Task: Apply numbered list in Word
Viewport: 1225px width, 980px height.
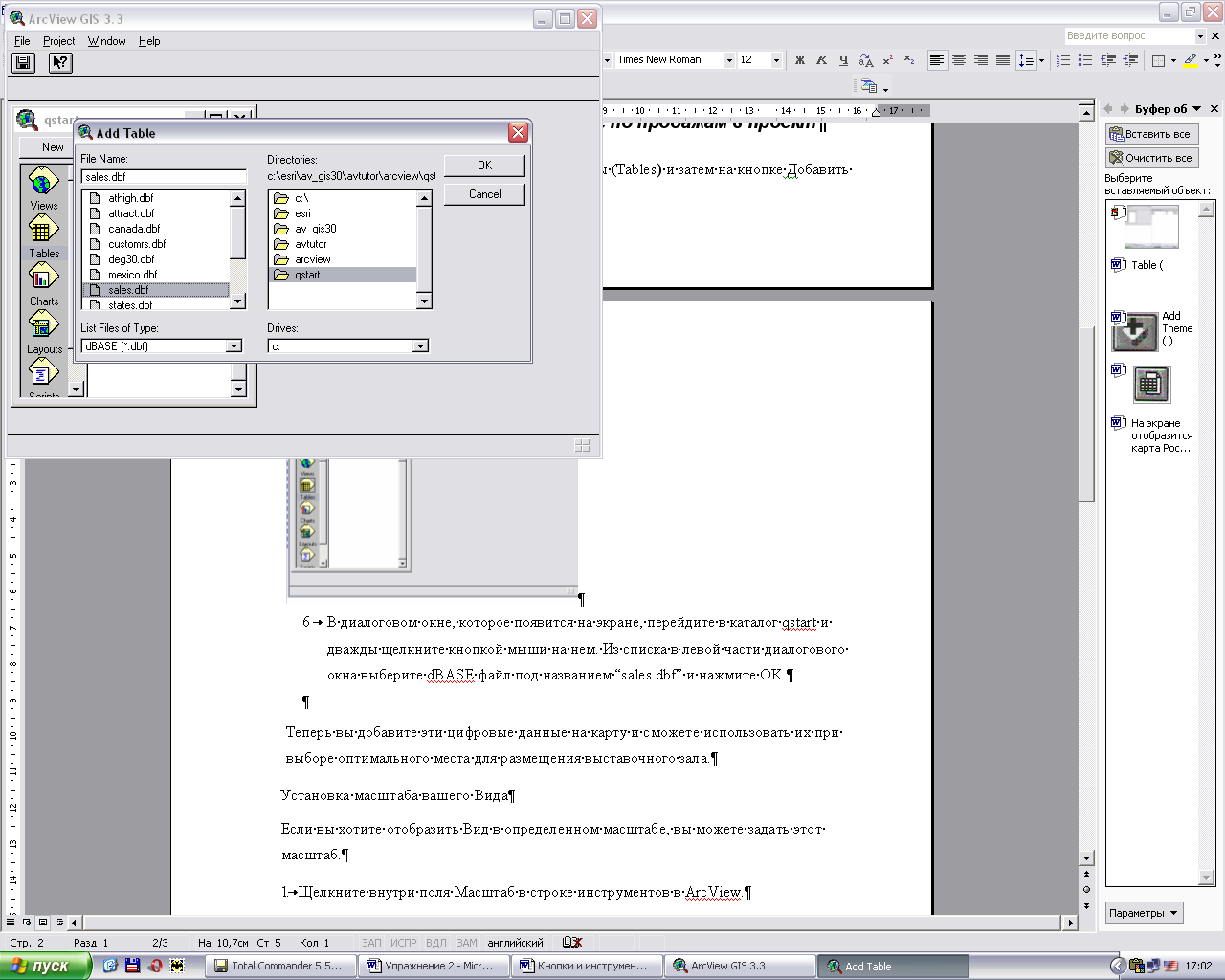Action: coord(1063,59)
